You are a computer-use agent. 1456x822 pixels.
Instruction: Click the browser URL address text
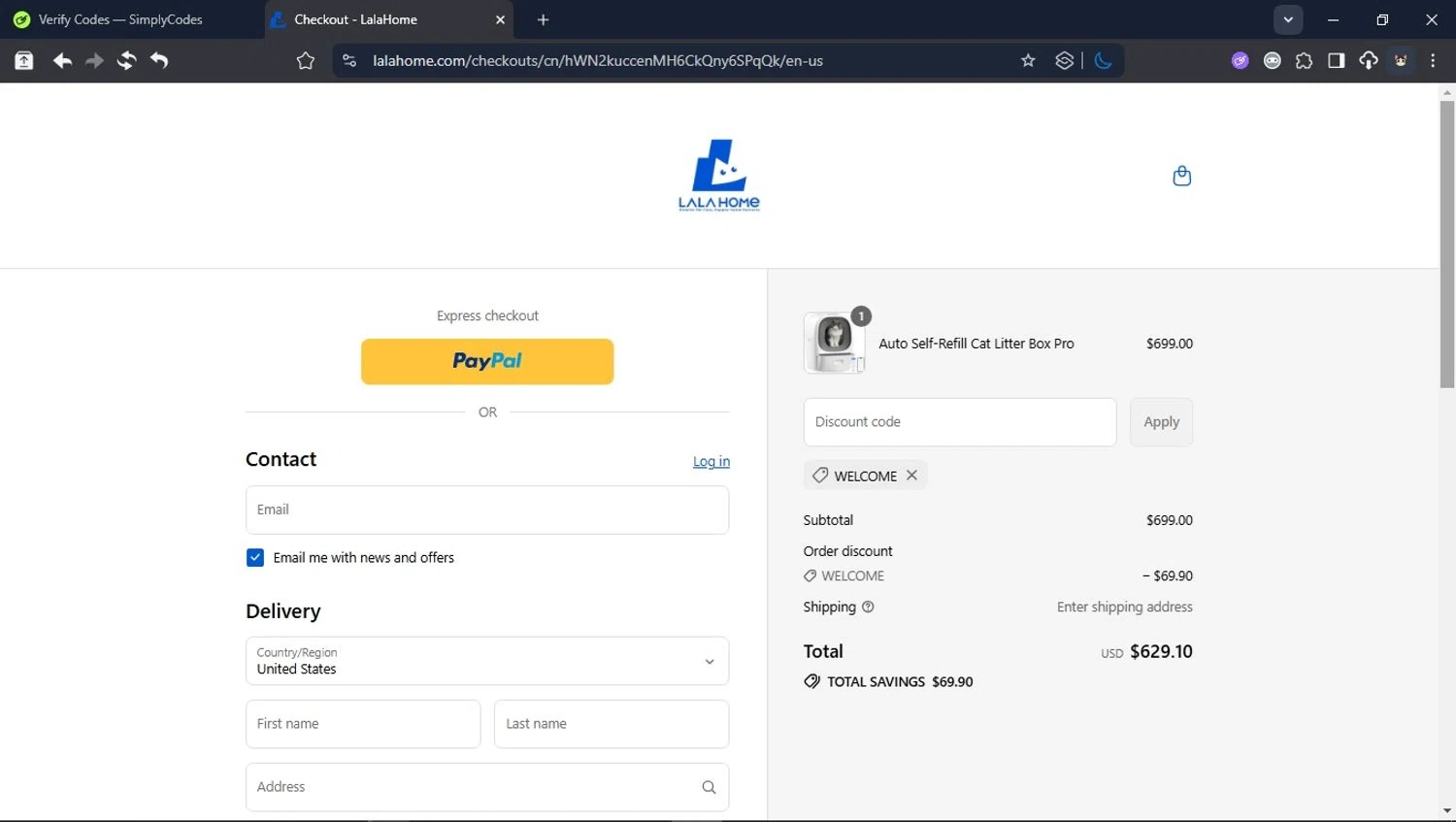pyautogui.click(x=598, y=61)
